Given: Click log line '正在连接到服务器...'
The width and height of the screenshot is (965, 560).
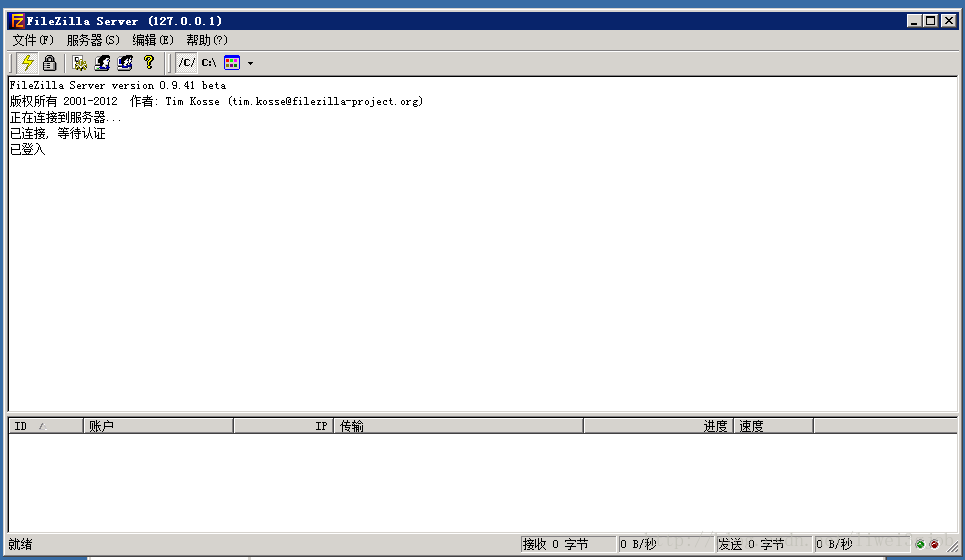Looking at the screenshot, I should (65, 118).
